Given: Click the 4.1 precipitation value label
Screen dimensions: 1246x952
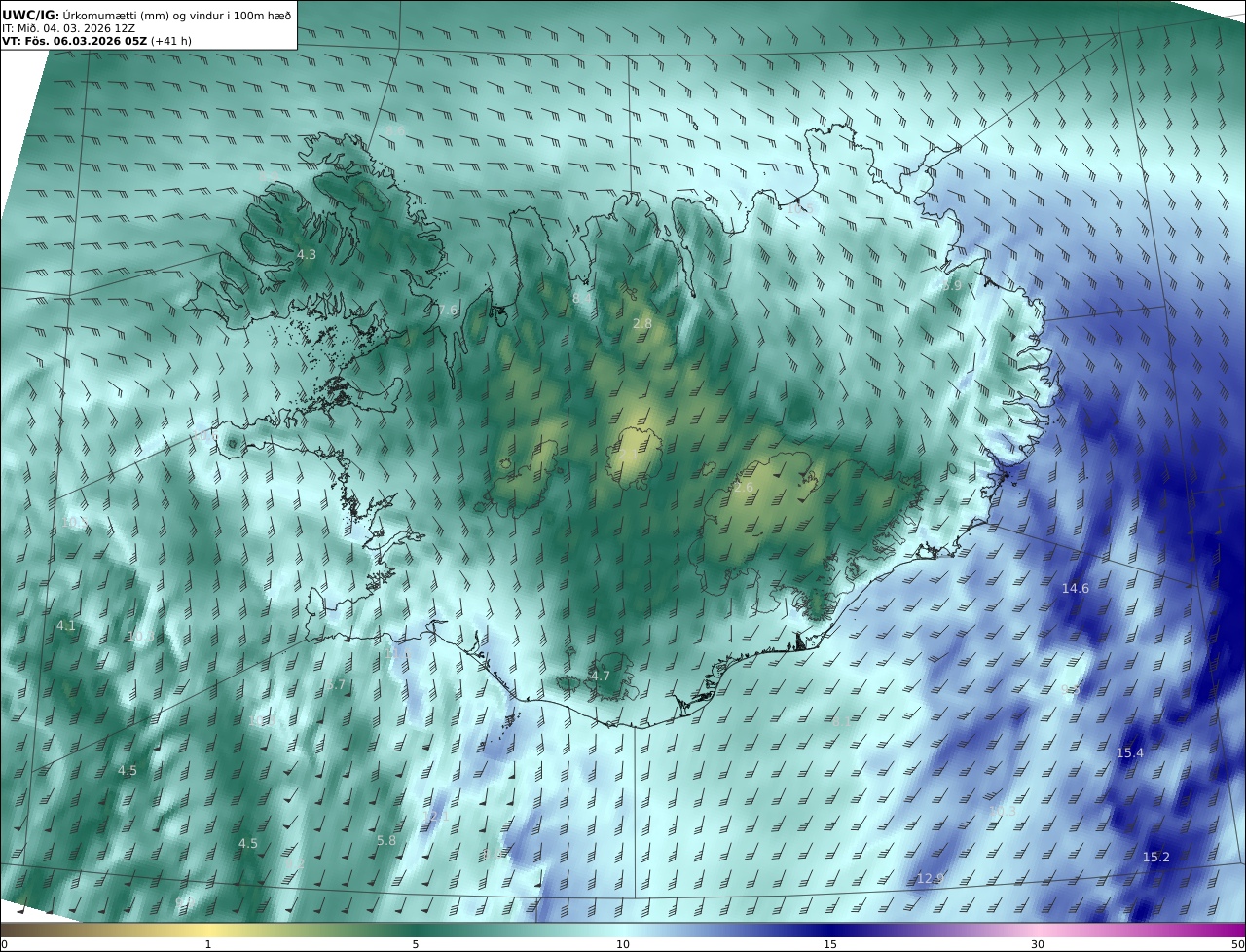Looking at the screenshot, I should click(66, 625).
